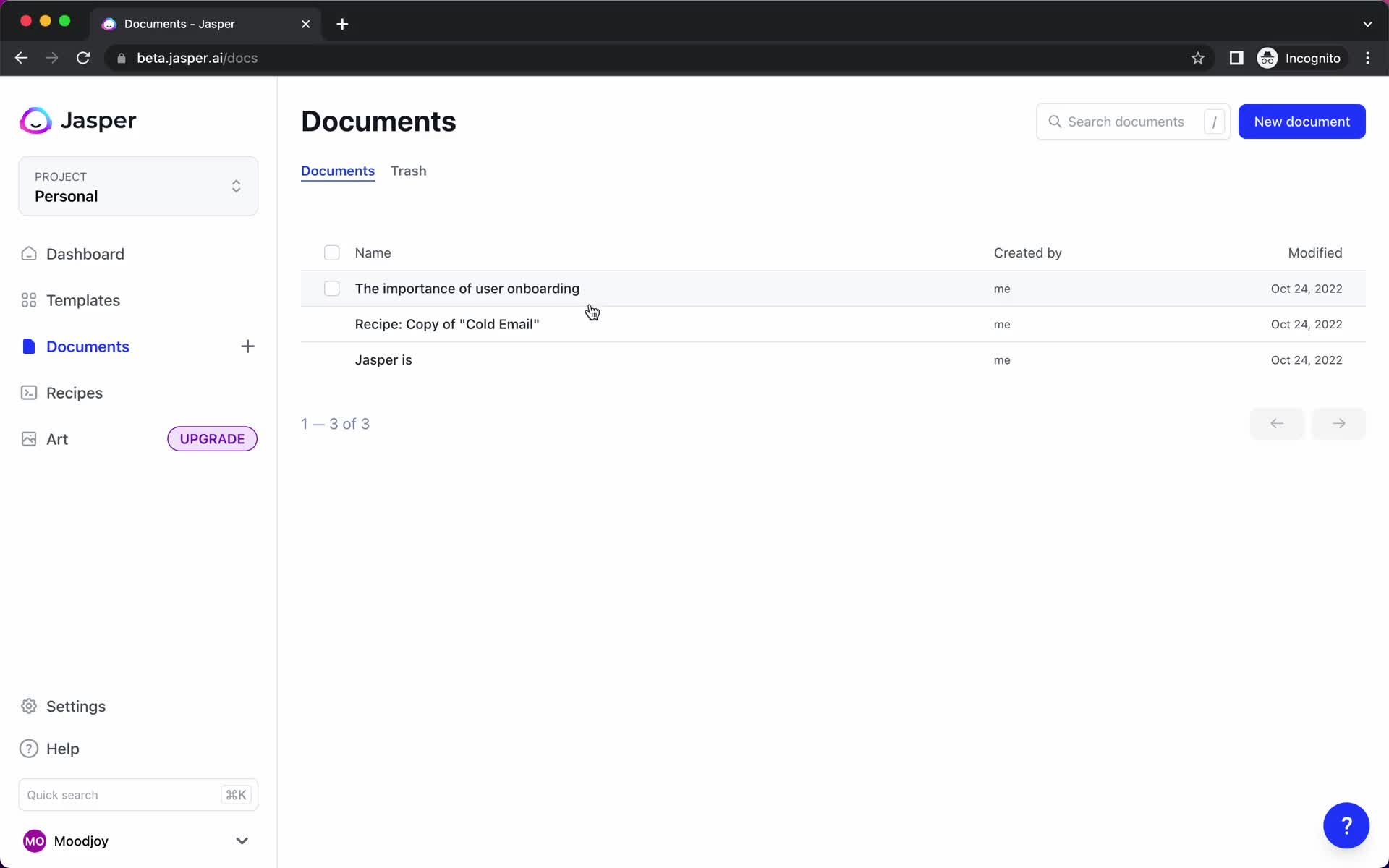The width and height of the screenshot is (1389, 868).
Task: Click the browser address bar URL
Action: pyautogui.click(x=197, y=58)
